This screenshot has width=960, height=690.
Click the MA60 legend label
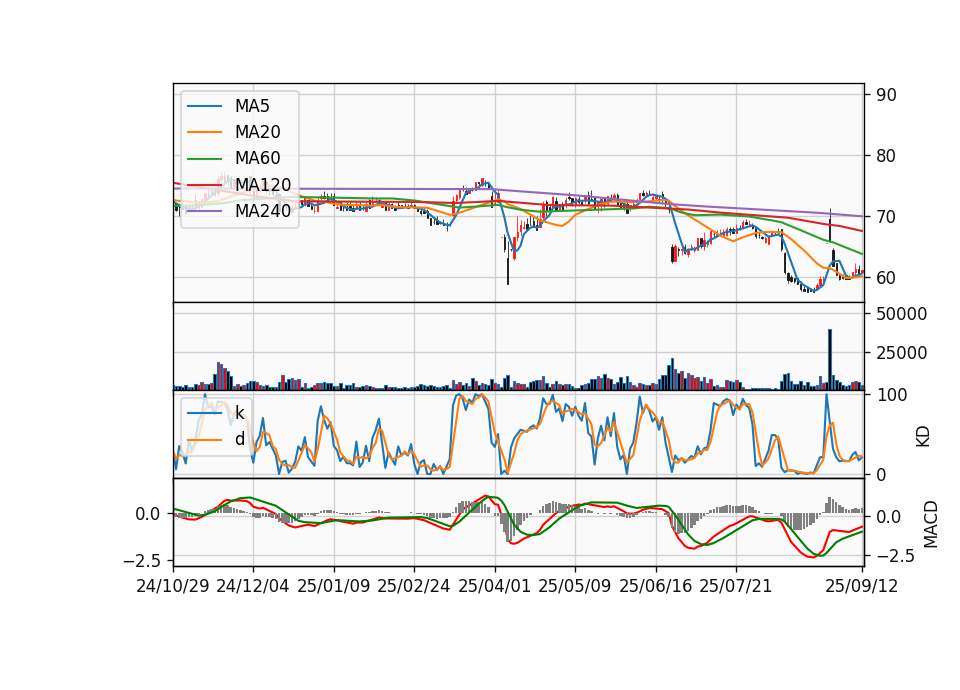pos(257,158)
